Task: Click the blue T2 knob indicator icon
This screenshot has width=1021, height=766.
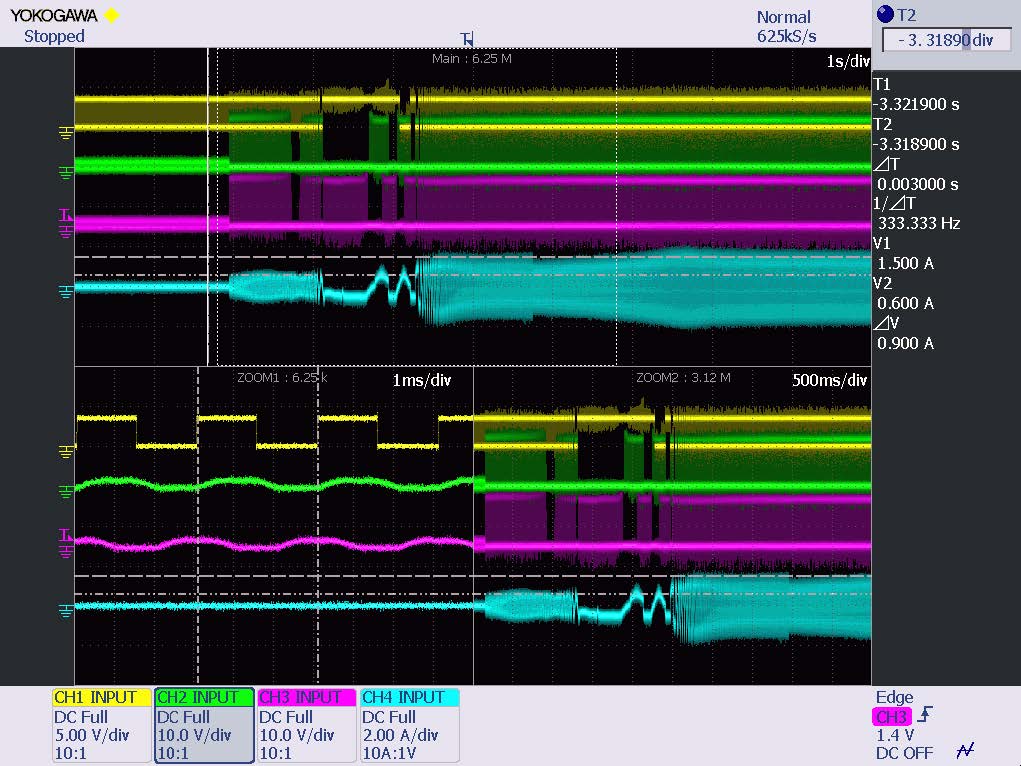Action: click(886, 14)
